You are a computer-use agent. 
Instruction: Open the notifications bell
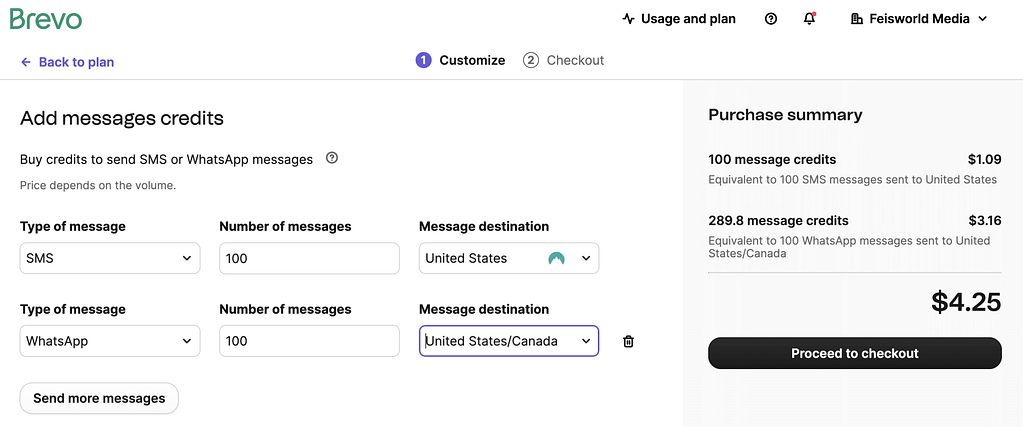click(810, 19)
